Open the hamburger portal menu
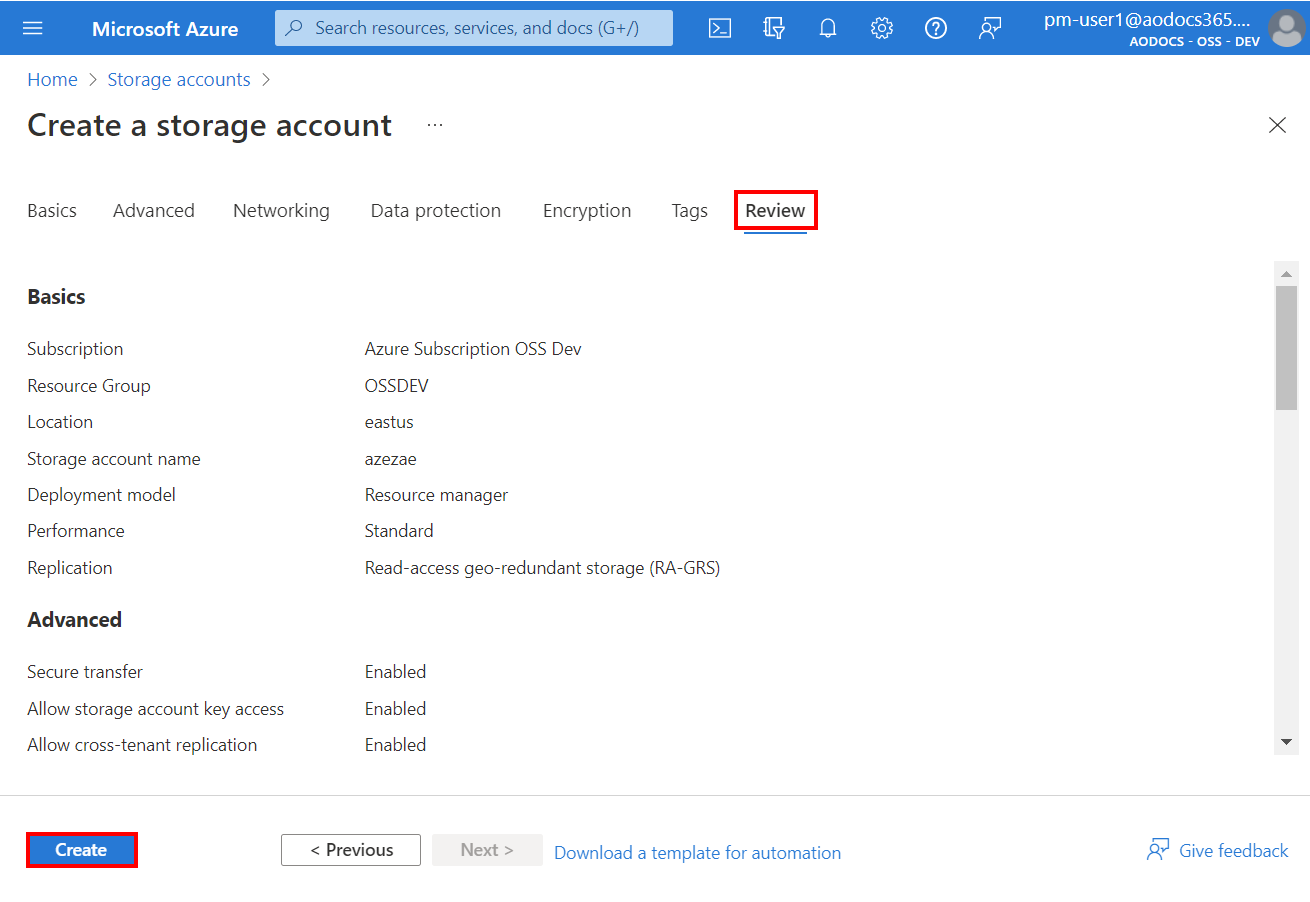 pos(33,28)
